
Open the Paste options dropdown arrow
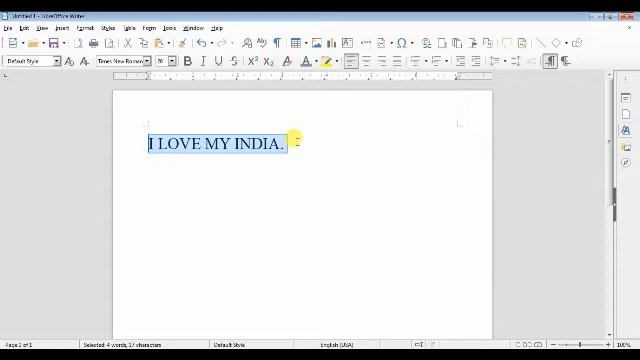pyautogui.click(x=169, y=43)
